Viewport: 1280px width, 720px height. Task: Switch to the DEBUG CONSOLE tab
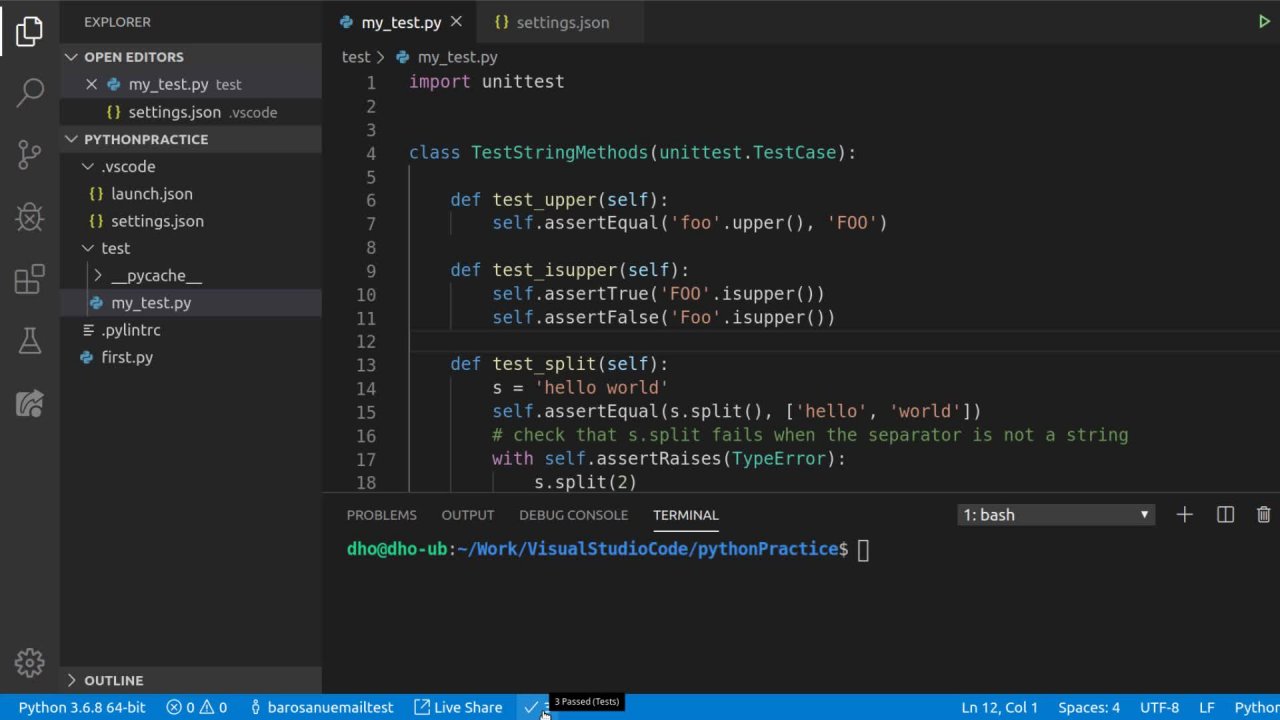573,515
